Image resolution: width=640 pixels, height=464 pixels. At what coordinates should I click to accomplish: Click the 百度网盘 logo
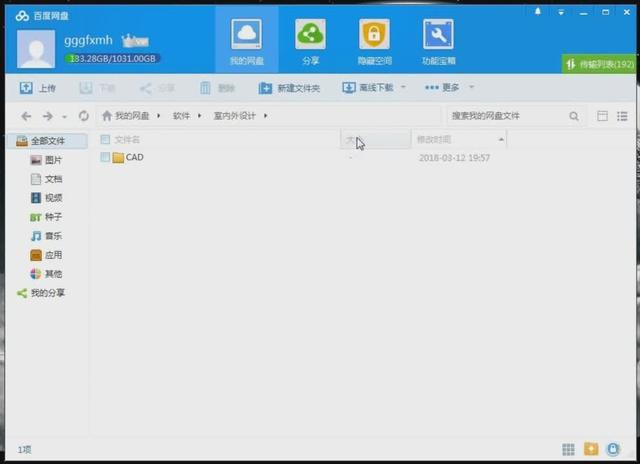(42, 16)
